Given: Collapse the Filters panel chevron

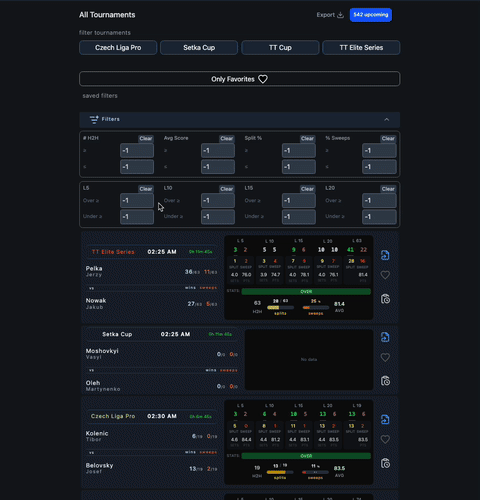Looking at the screenshot, I should [387, 119].
